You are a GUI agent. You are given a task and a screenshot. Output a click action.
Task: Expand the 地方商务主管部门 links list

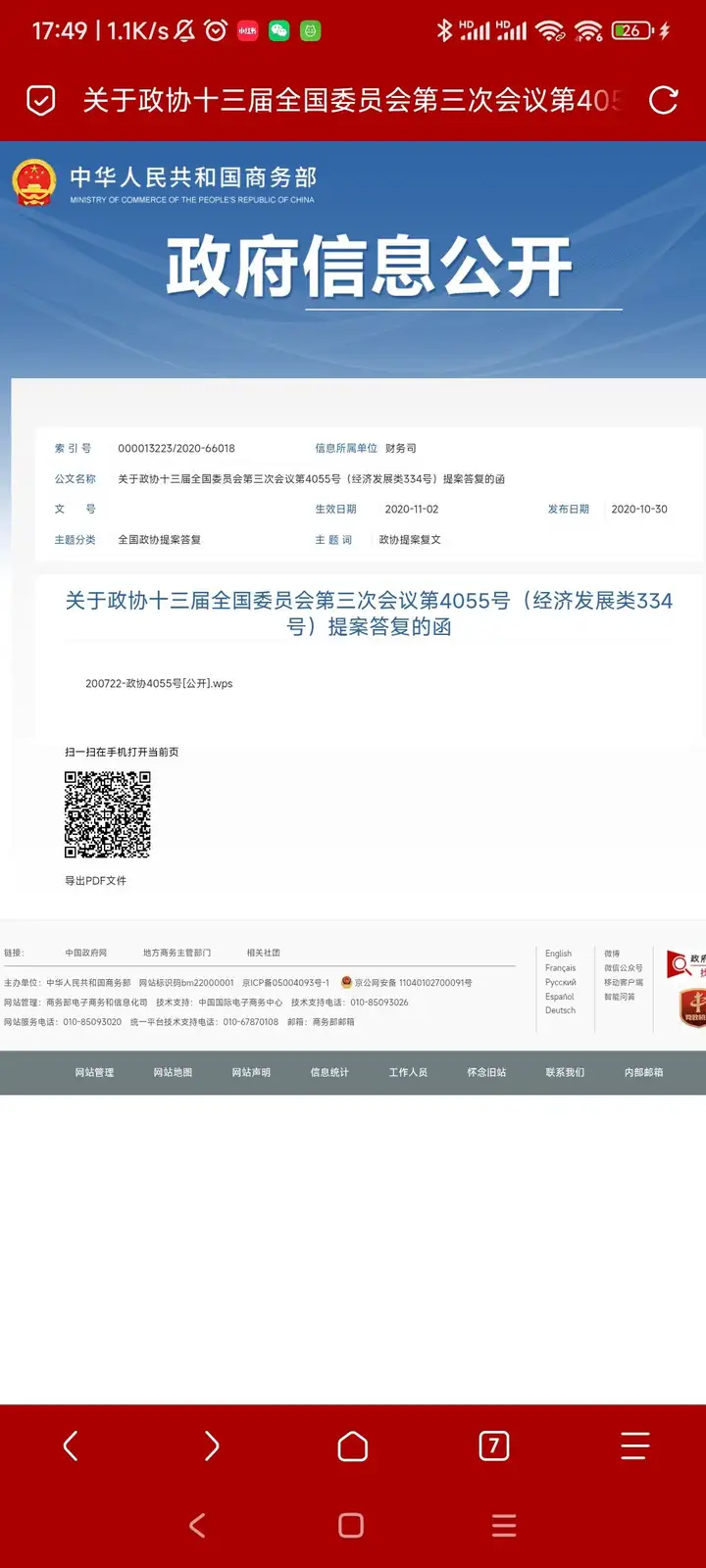[176, 953]
